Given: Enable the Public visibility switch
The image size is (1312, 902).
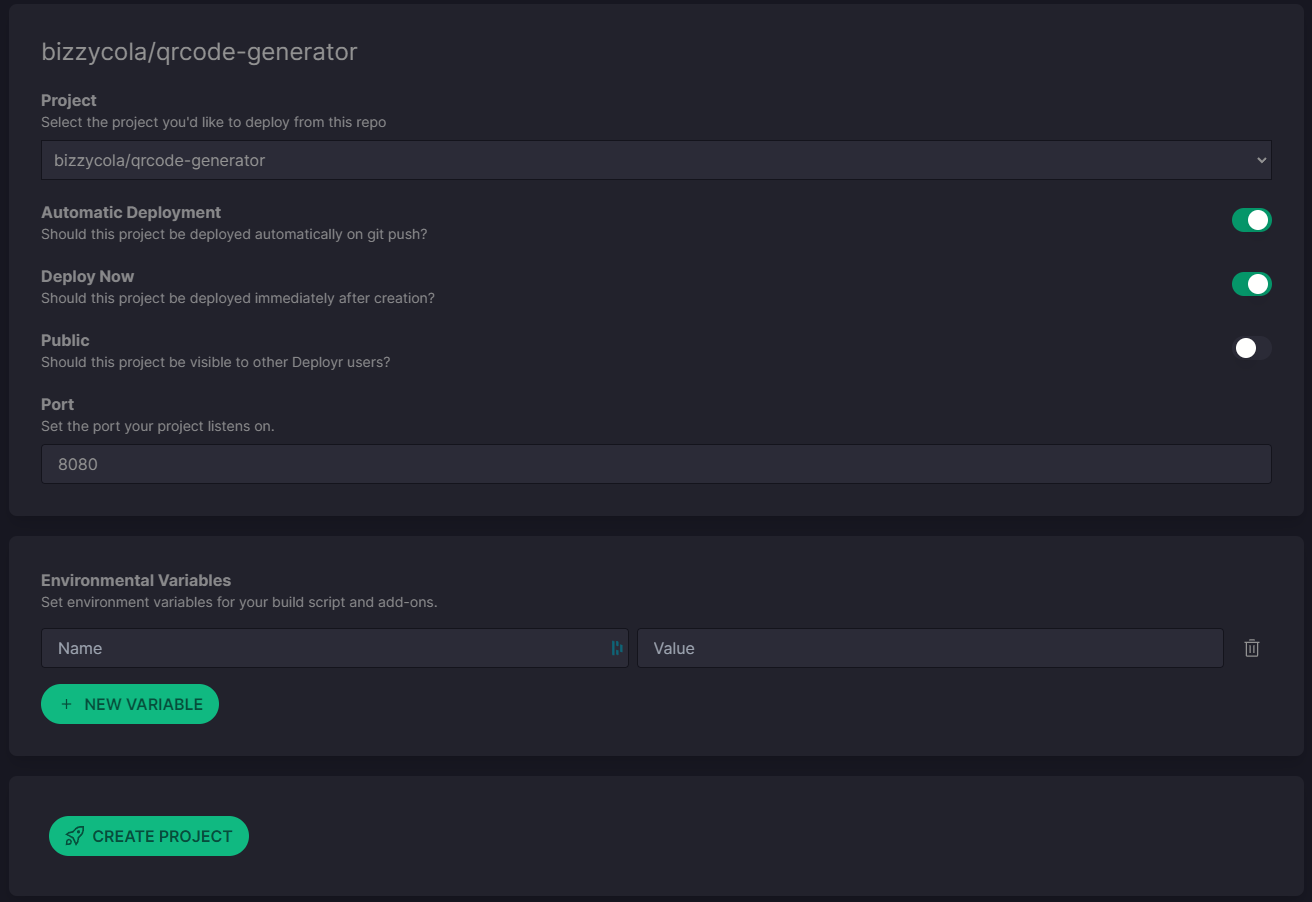Looking at the screenshot, I should [1251, 348].
